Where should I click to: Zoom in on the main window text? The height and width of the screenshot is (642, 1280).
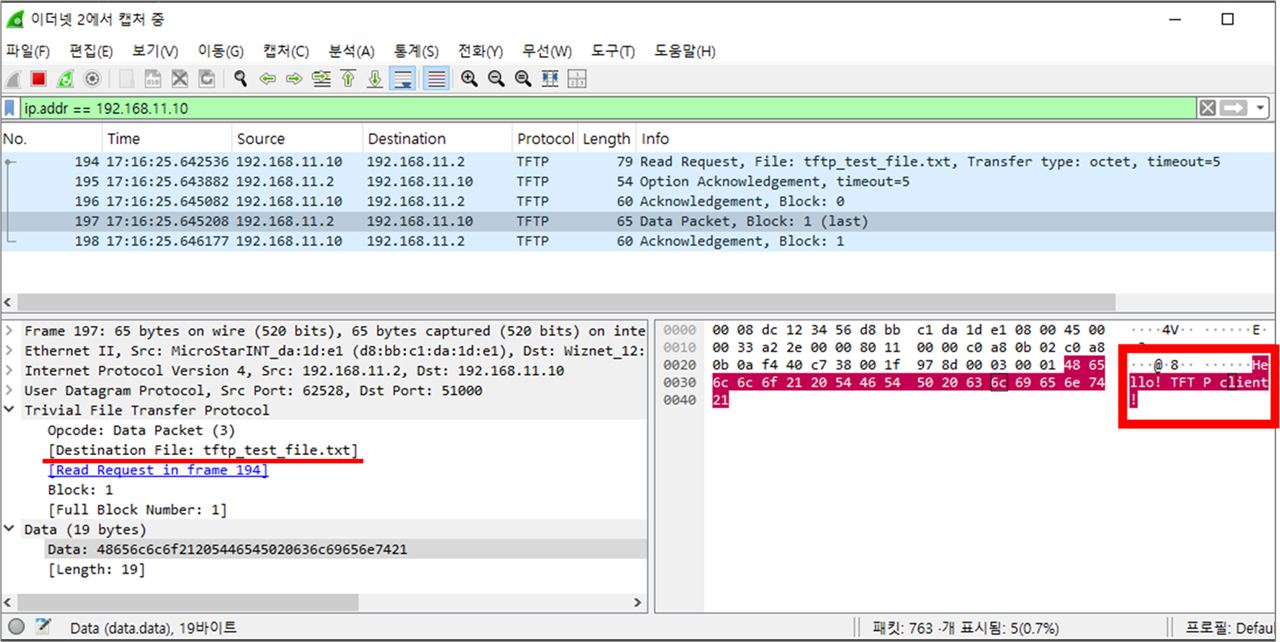[x=469, y=79]
